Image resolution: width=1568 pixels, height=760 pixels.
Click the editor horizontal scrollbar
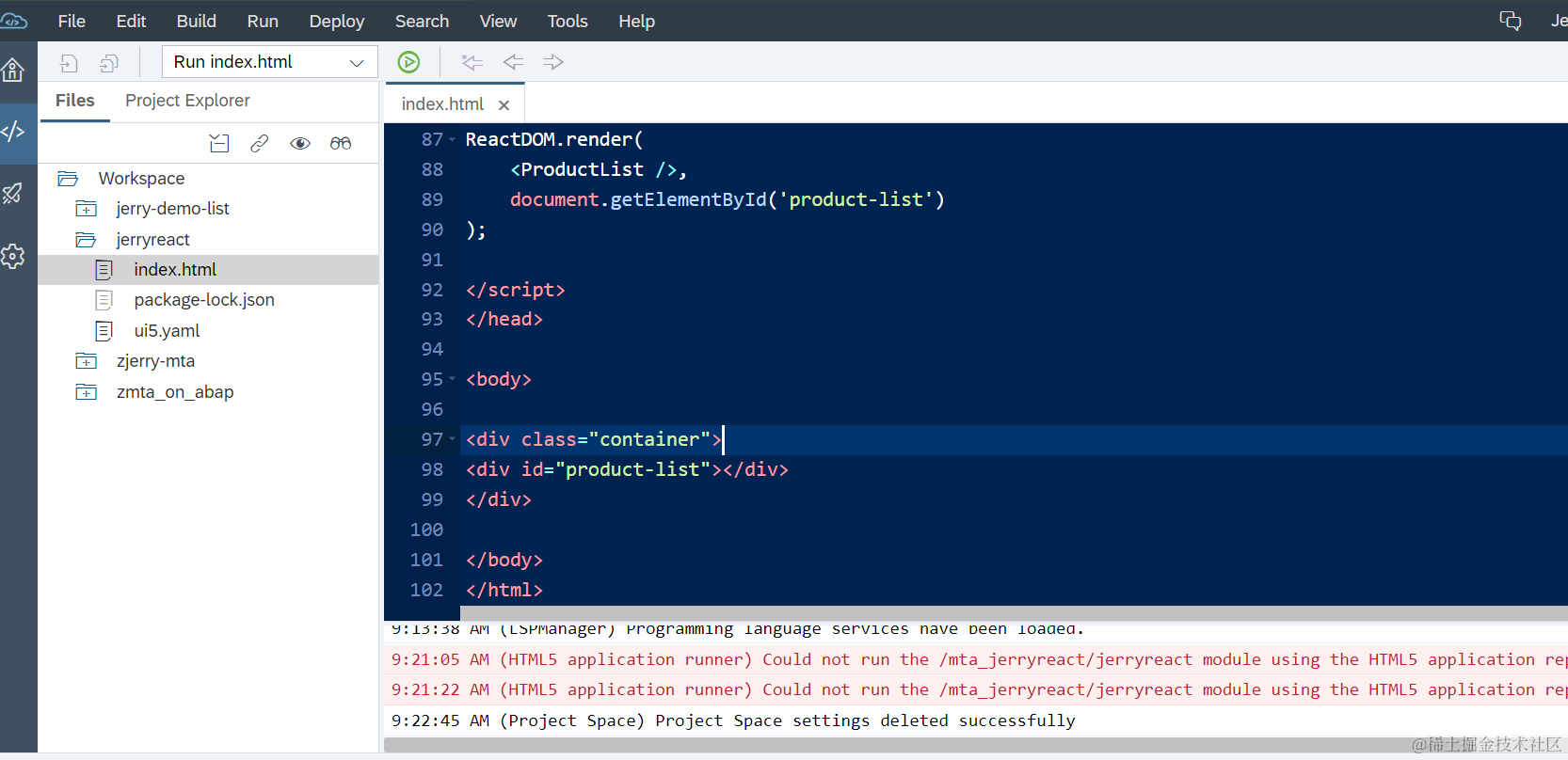pos(1014,612)
